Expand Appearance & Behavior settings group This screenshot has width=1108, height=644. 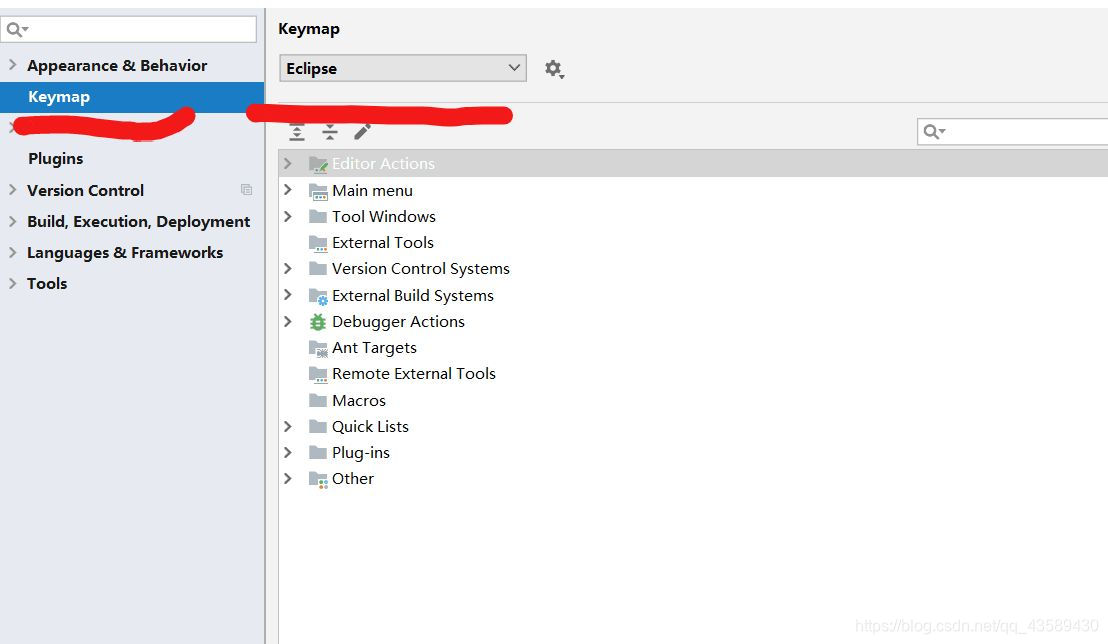tap(12, 64)
